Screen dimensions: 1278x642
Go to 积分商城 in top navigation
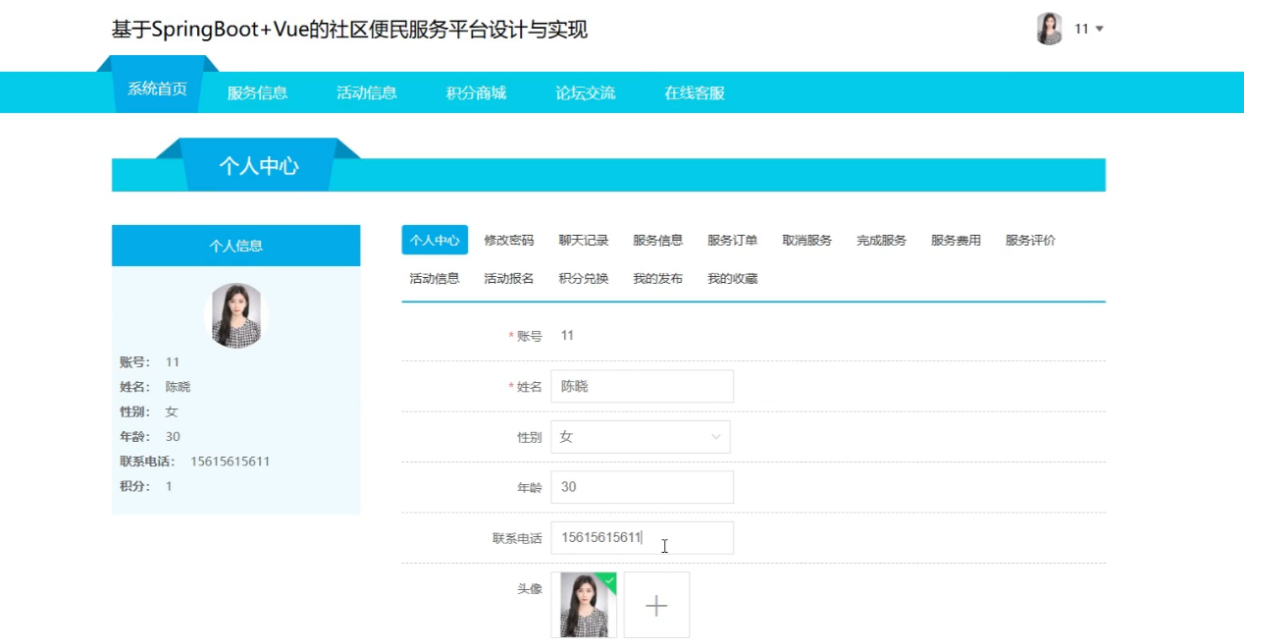(476, 93)
